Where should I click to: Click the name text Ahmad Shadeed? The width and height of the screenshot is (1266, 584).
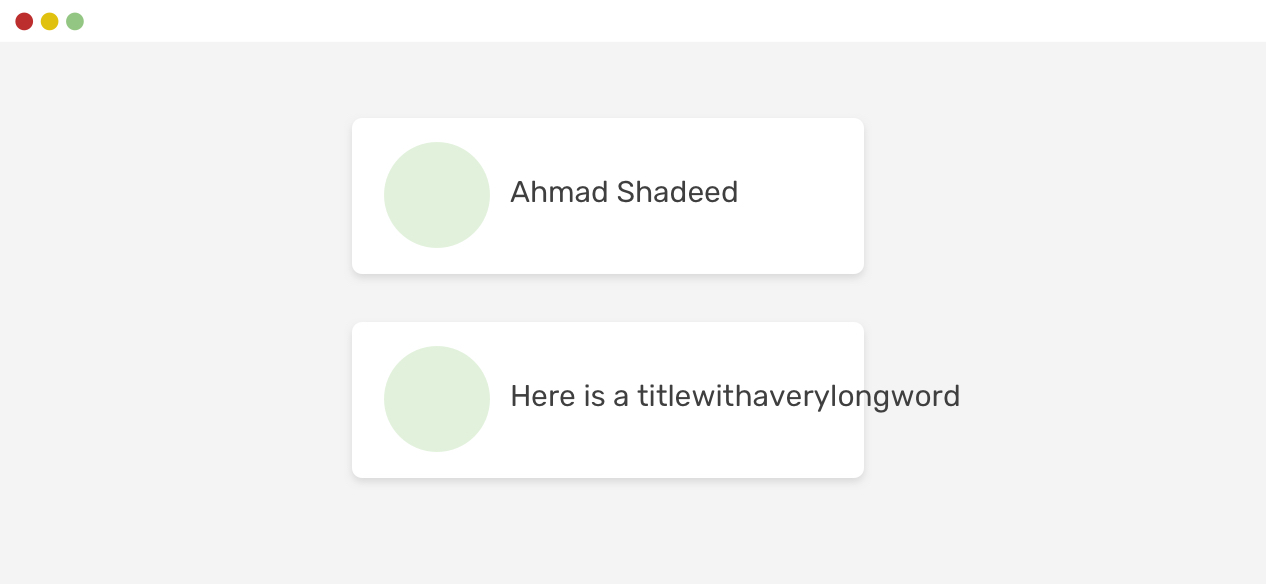623,192
